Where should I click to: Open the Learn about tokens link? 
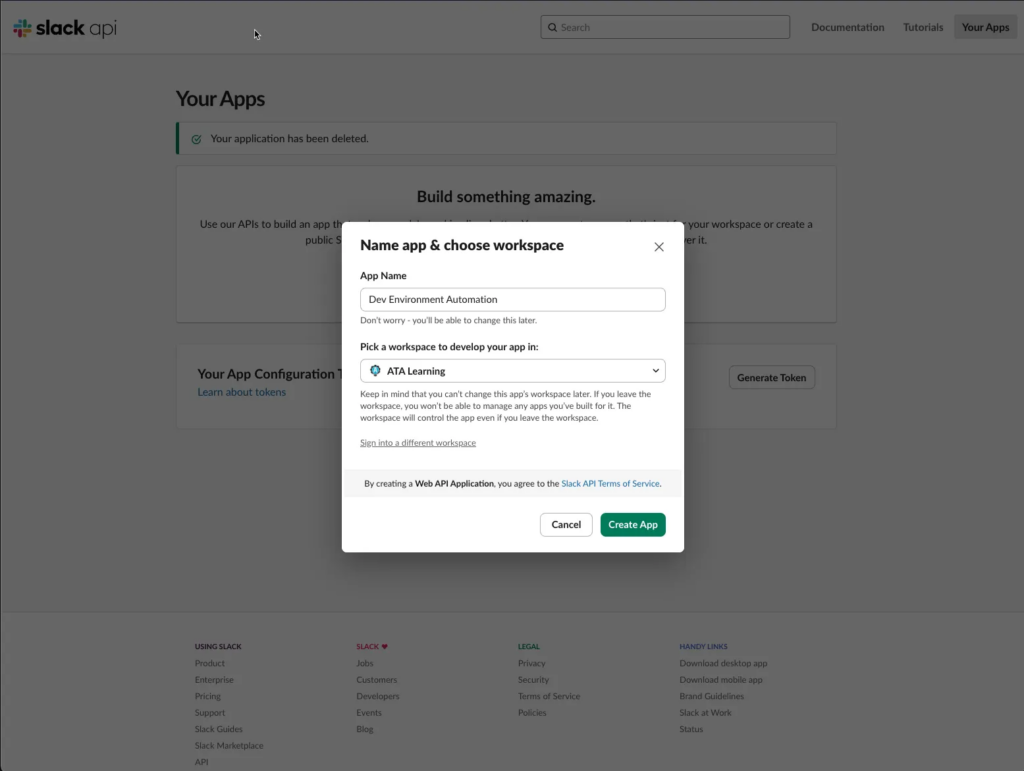tap(242, 392)
